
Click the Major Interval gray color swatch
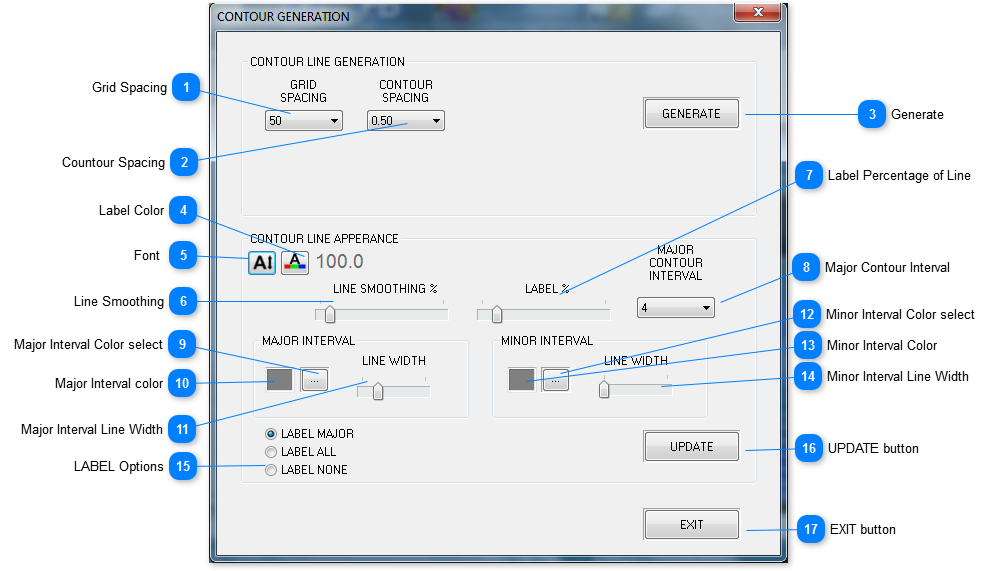tap(279, 380)
